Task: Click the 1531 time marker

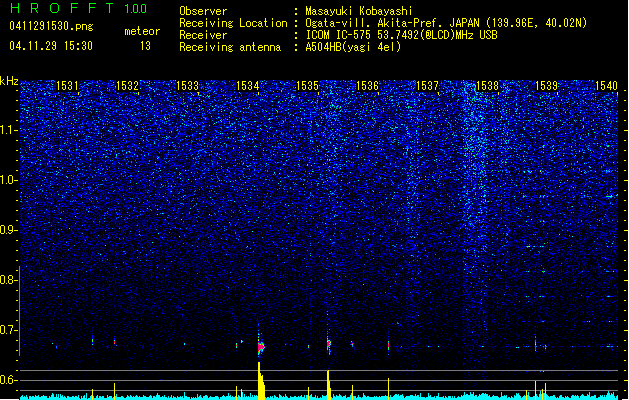Action: point(67,85)
